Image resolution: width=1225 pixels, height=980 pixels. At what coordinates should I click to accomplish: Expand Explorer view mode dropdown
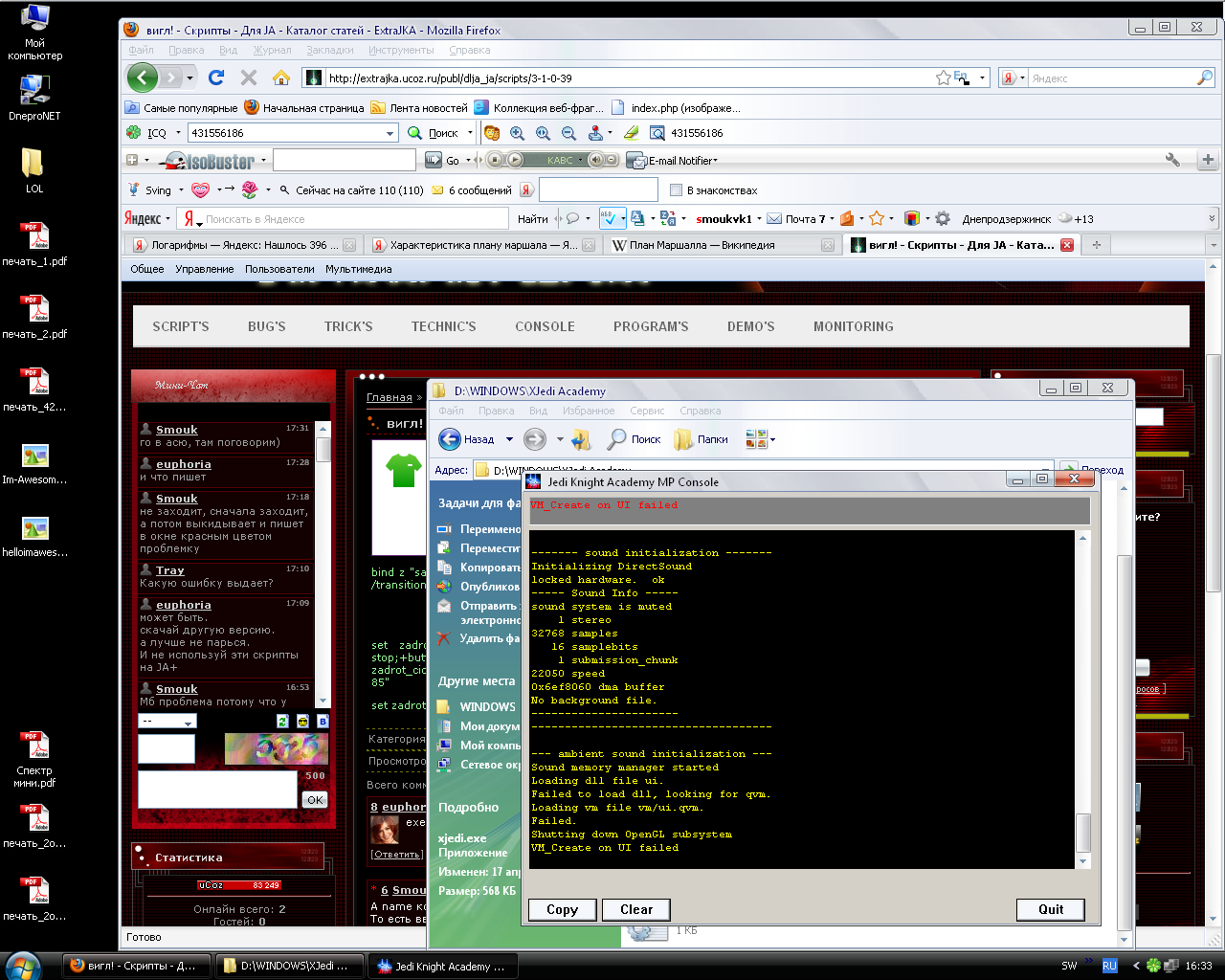click(x=772, y=439)
